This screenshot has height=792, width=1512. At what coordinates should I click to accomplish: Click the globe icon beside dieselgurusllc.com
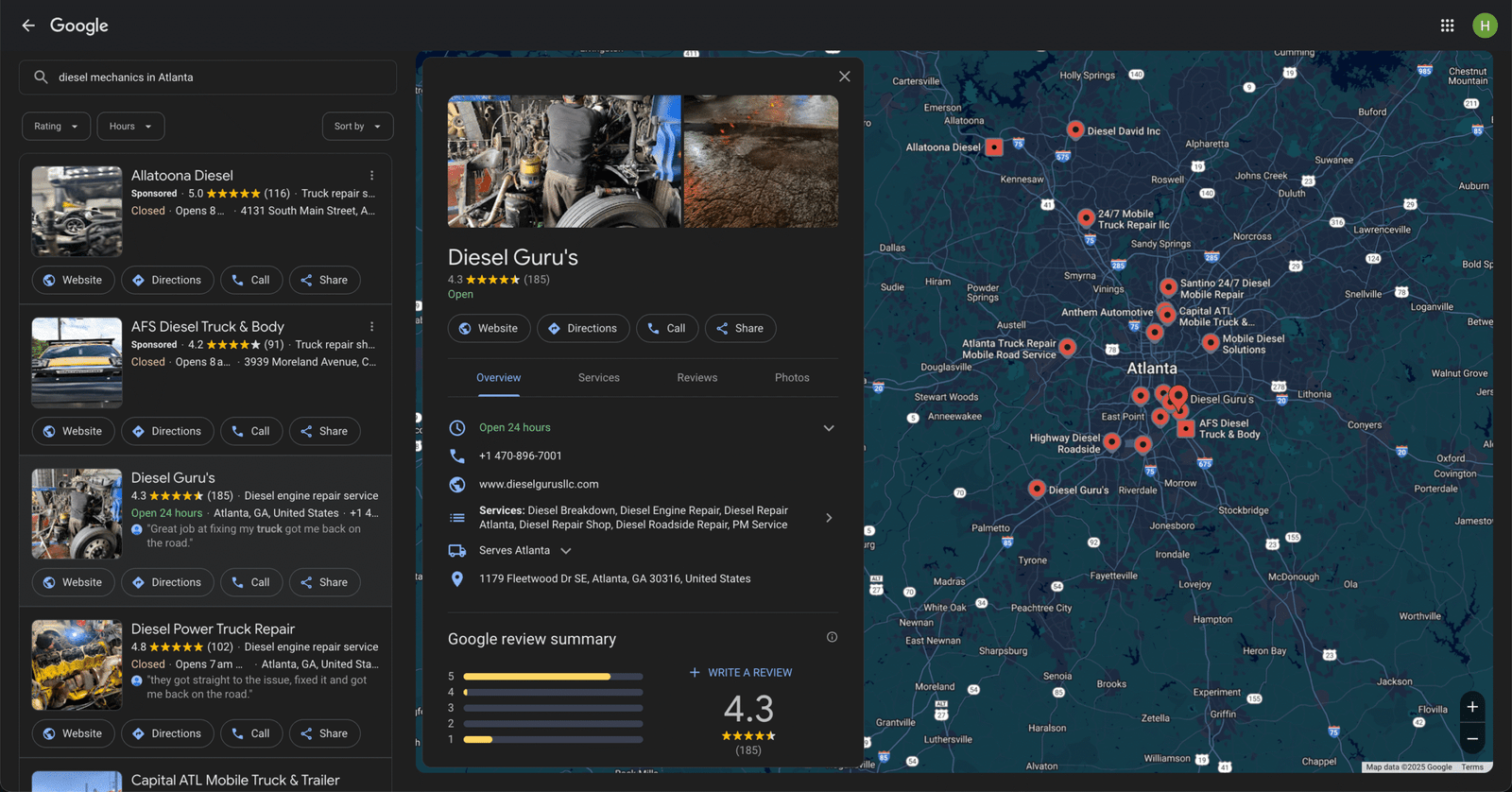[457, 484]
